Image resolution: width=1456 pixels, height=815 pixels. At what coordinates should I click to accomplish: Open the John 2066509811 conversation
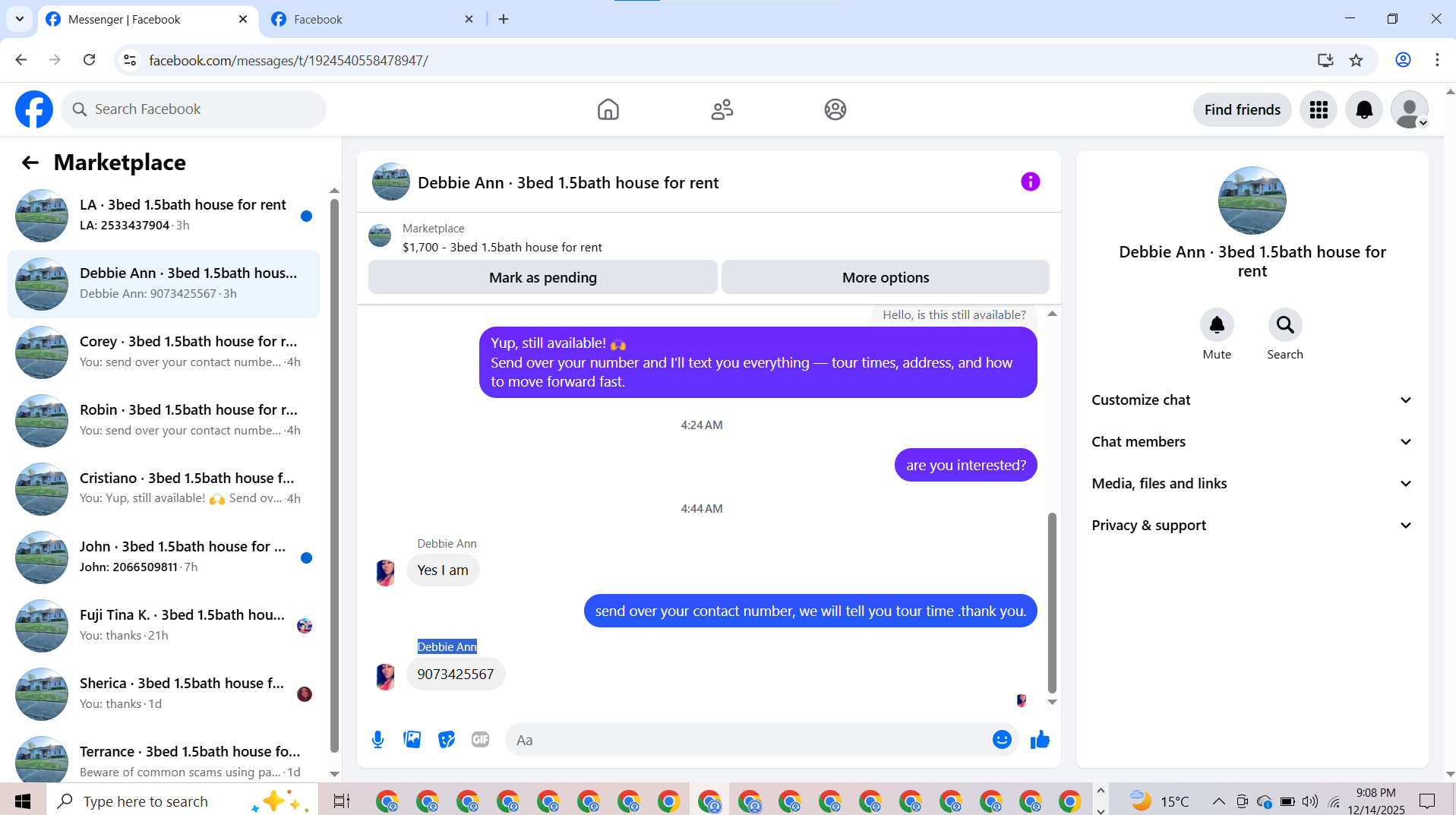tap(163, 558)
